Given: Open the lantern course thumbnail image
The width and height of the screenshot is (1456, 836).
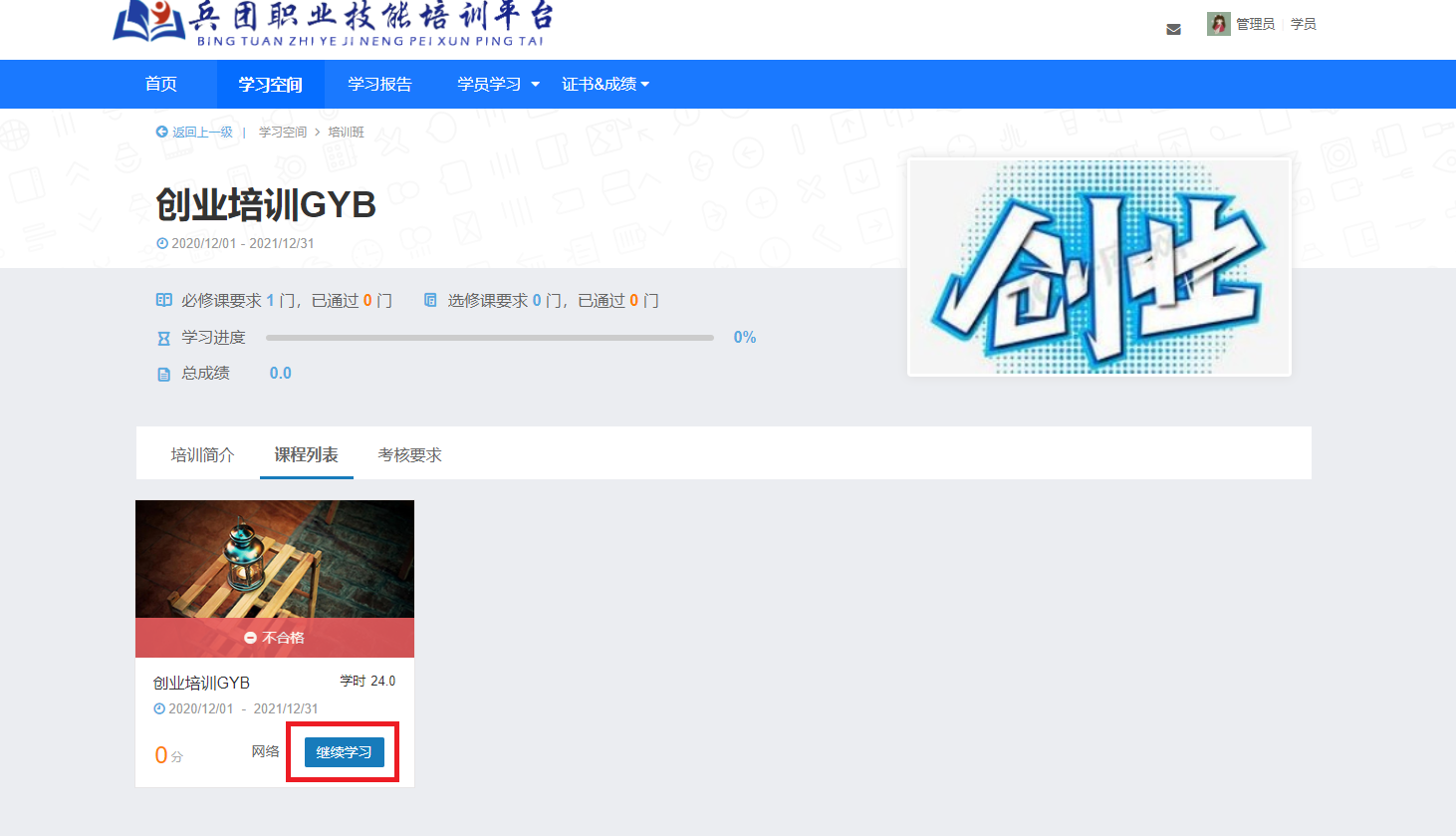Looking at the screenshot, I should 275,559.
